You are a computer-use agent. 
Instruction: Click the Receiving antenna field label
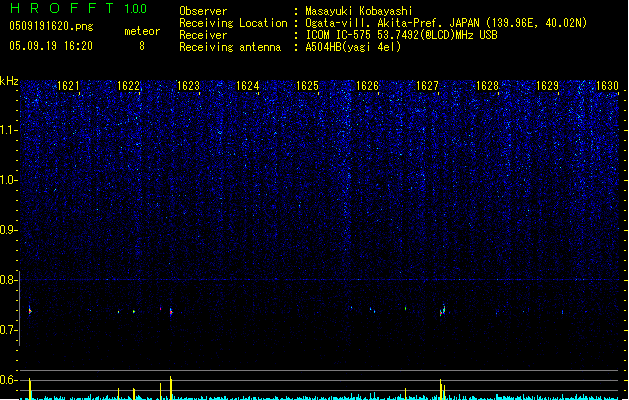pyautogui.click(x=230, y=47)
